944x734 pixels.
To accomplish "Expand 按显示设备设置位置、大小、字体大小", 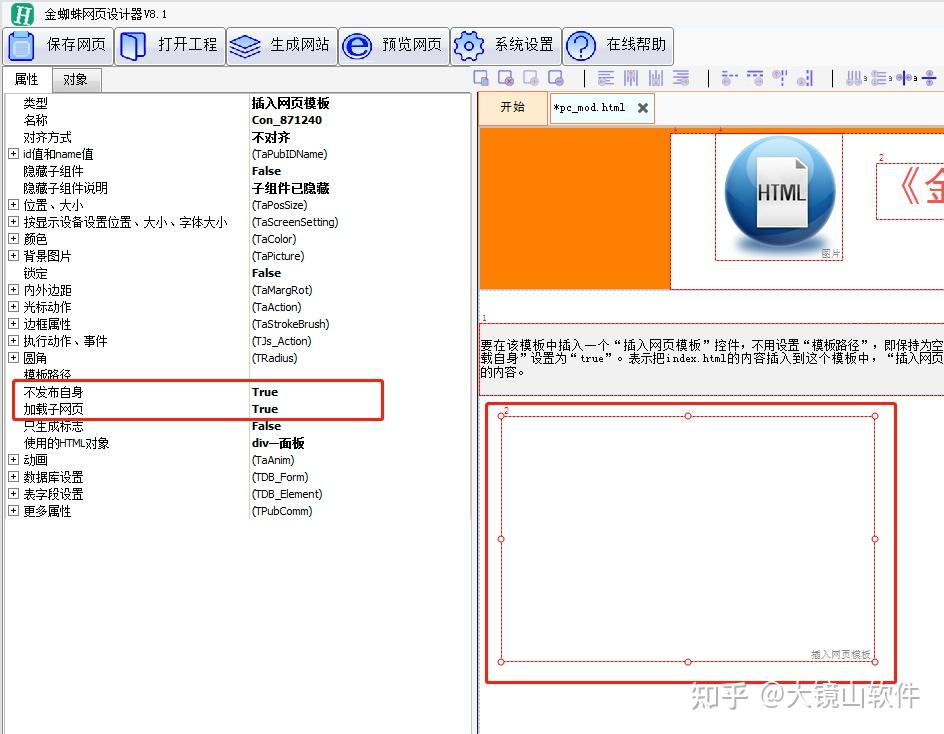I will tap(13, 222).
